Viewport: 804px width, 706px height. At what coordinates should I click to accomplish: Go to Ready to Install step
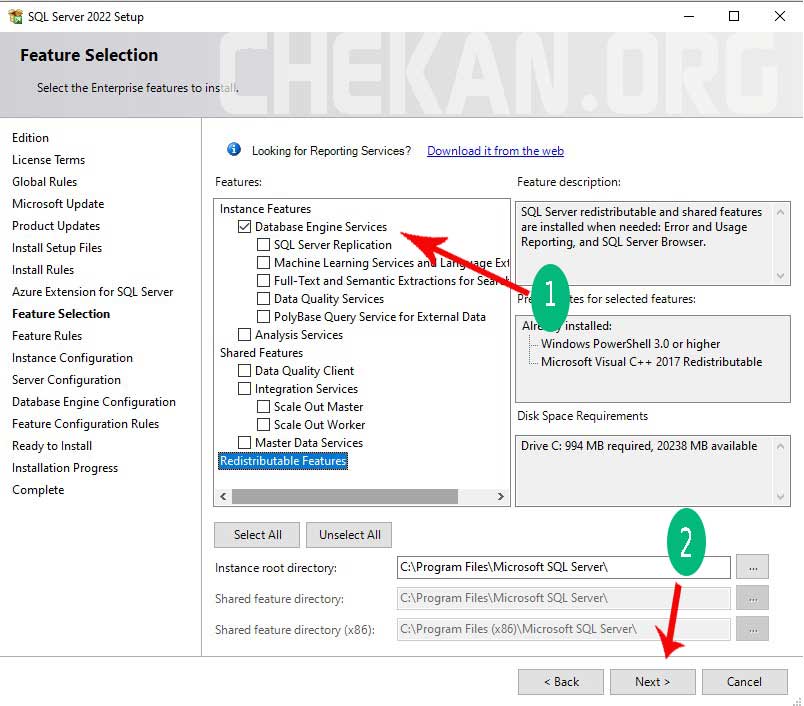(52, 446)
